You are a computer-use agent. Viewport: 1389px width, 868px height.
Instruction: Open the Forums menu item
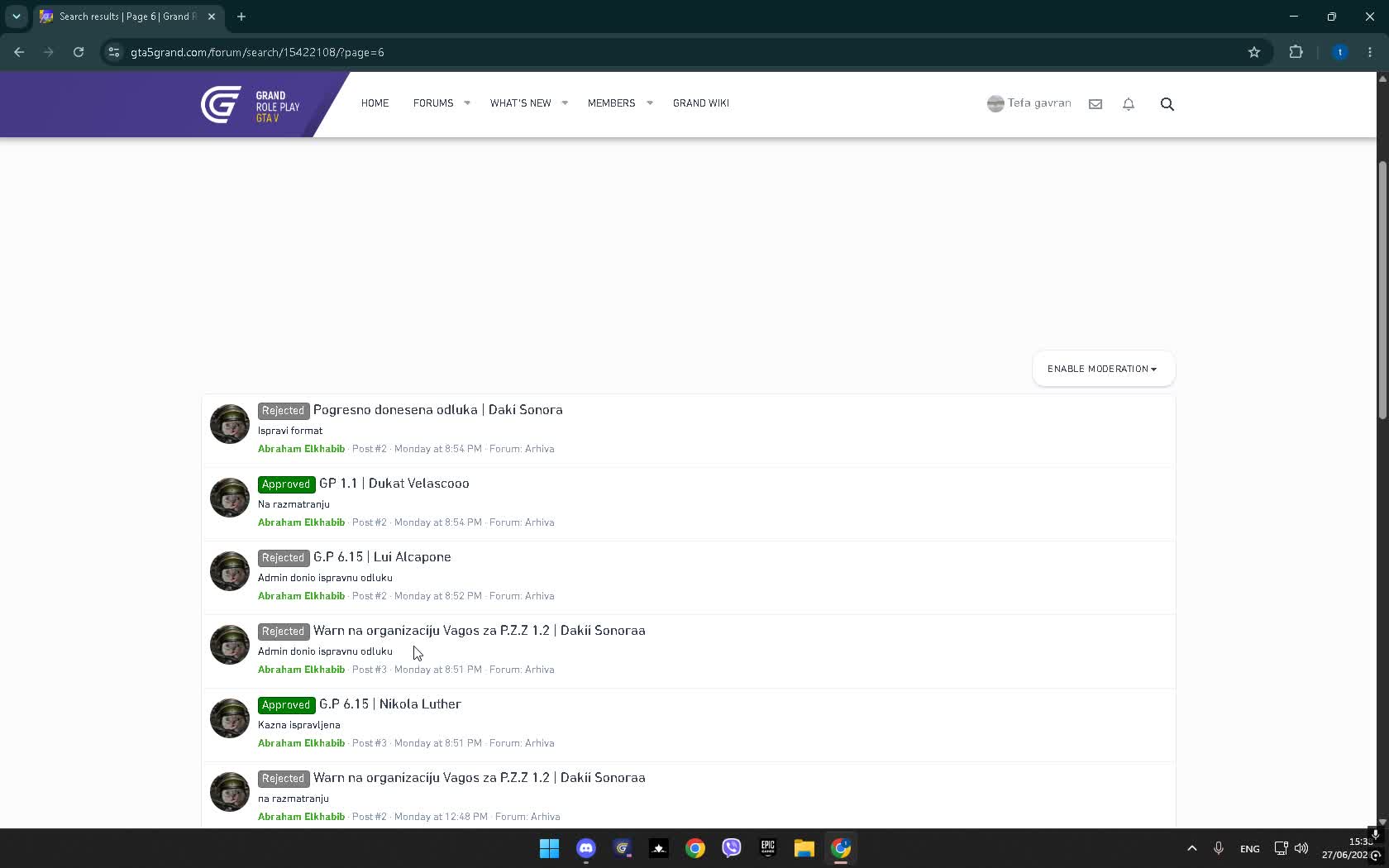click(x=433, y=103)
